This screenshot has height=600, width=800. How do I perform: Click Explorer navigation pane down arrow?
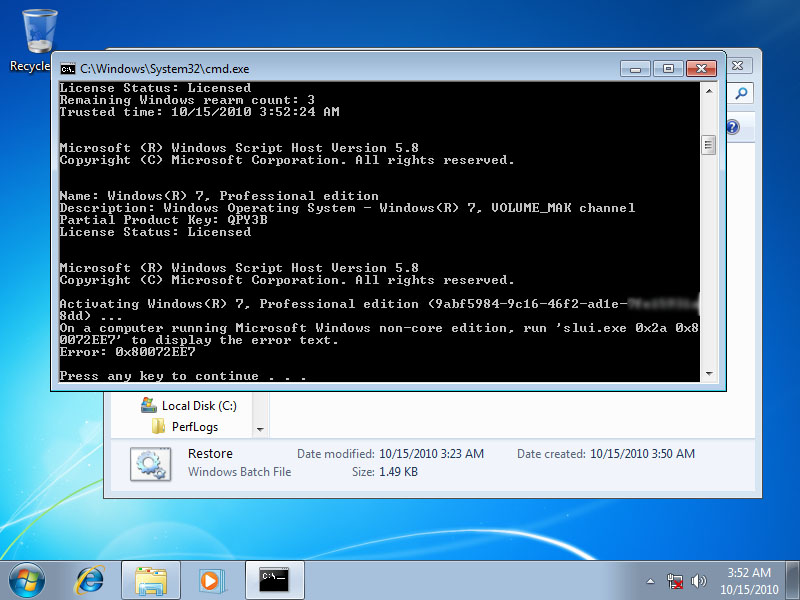click(260, 430)
